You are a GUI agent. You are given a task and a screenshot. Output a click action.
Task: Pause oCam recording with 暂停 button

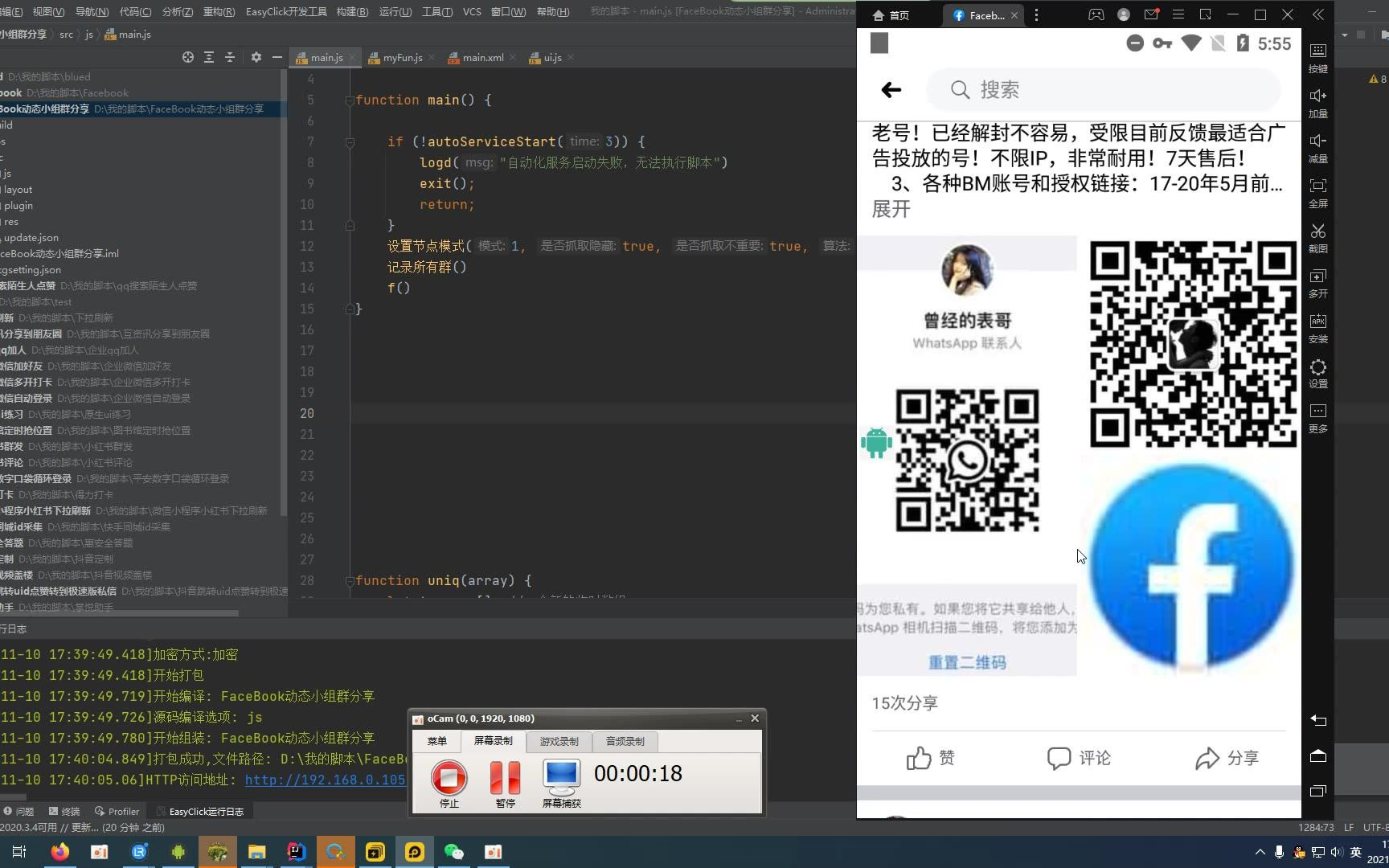[x=505, y=784]
